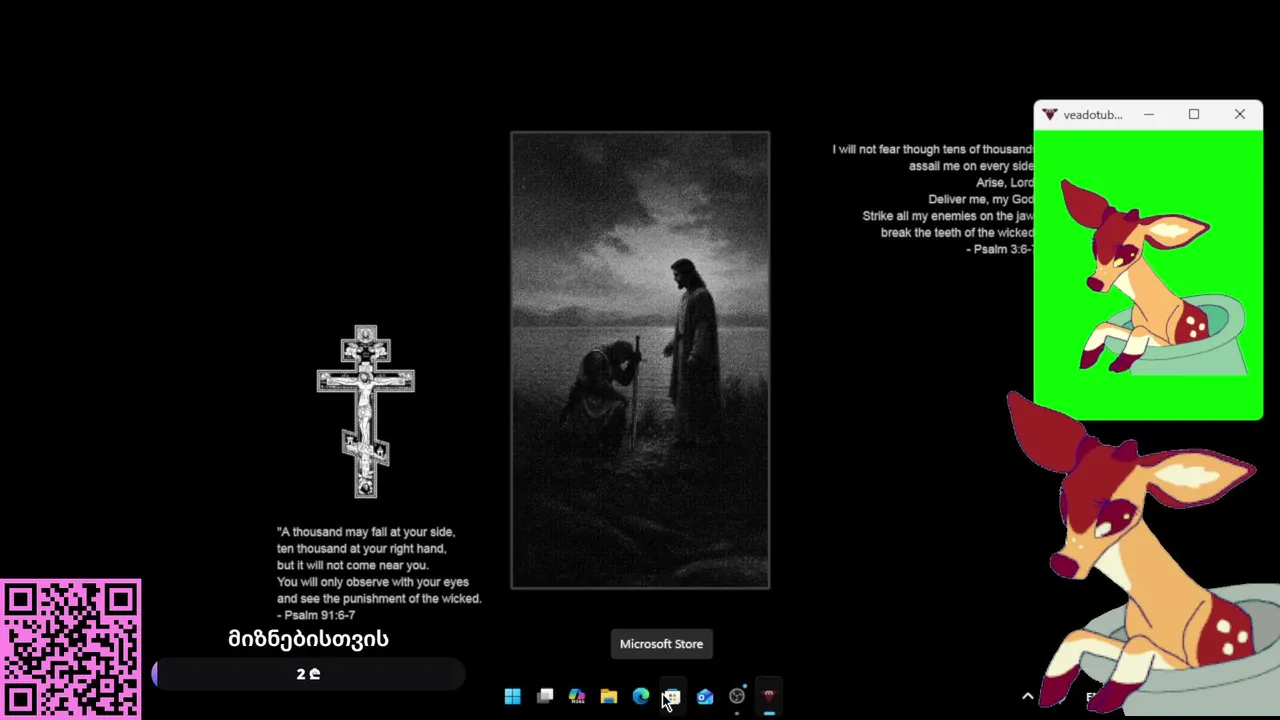Switch to OBS Studio on the taskbar
The image size is (1280, 720).
coord(737,696)
